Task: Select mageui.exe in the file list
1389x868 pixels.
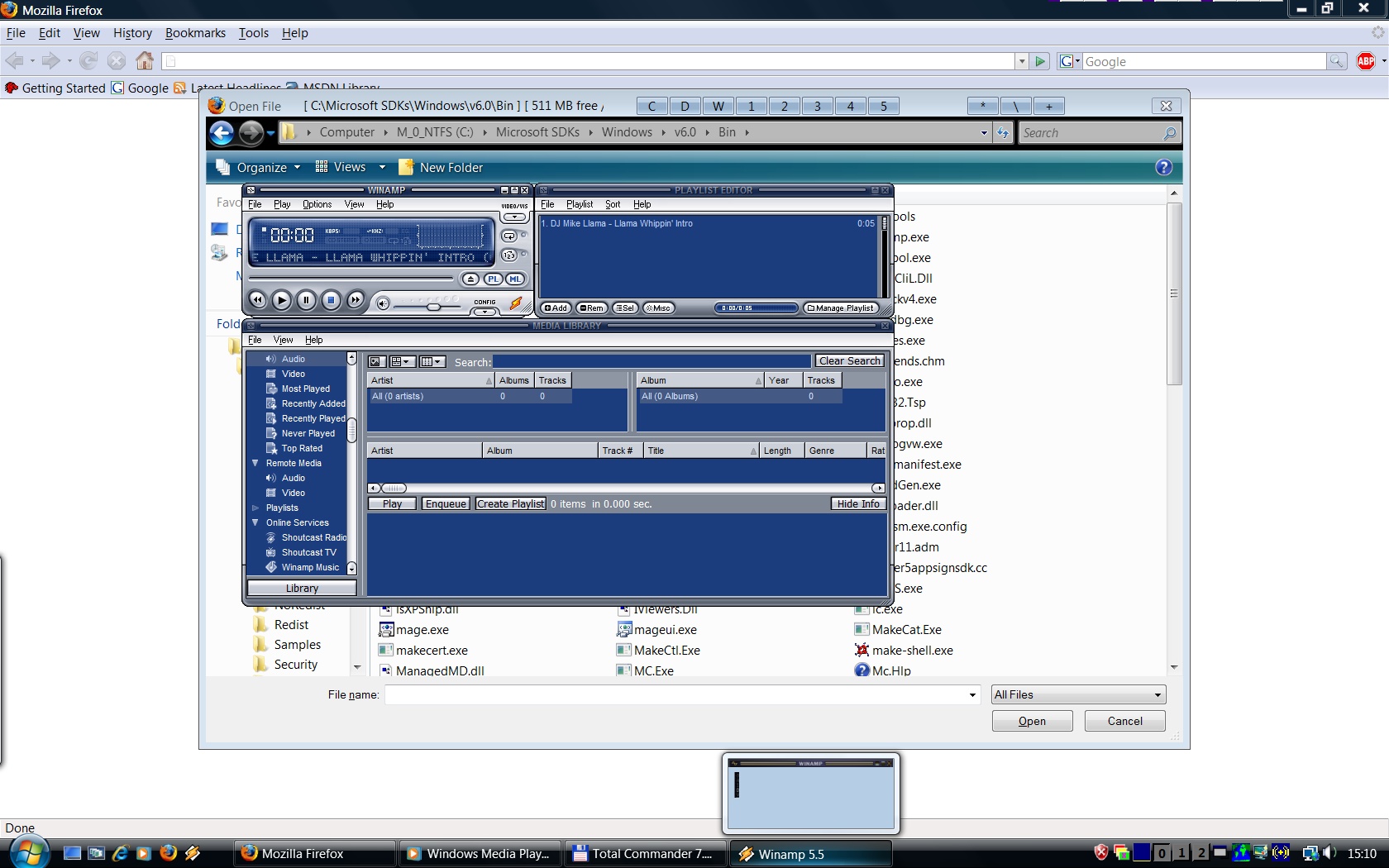Action: [657, 630]
